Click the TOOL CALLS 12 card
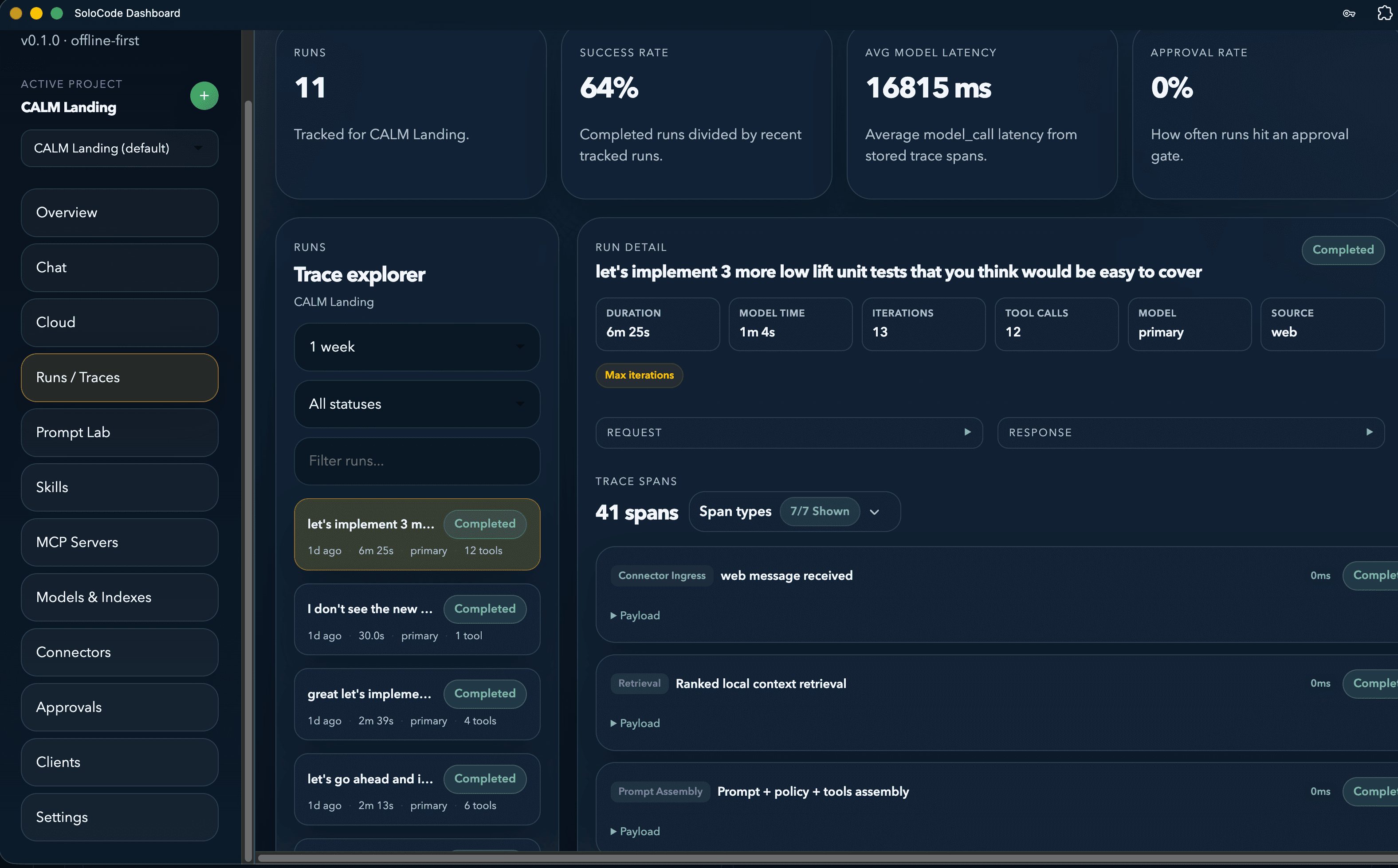The image size is (1398, 868). (x=1056, y=324)
